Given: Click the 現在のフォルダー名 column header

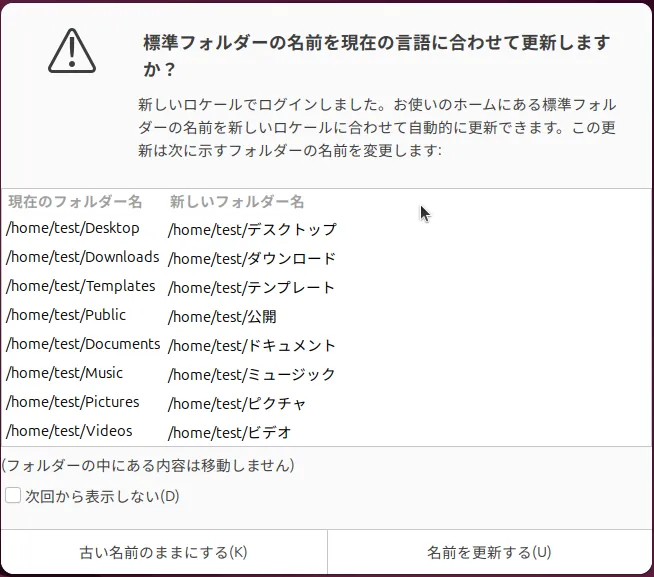Looking at the screenshot, I should (x=75, y=202).
